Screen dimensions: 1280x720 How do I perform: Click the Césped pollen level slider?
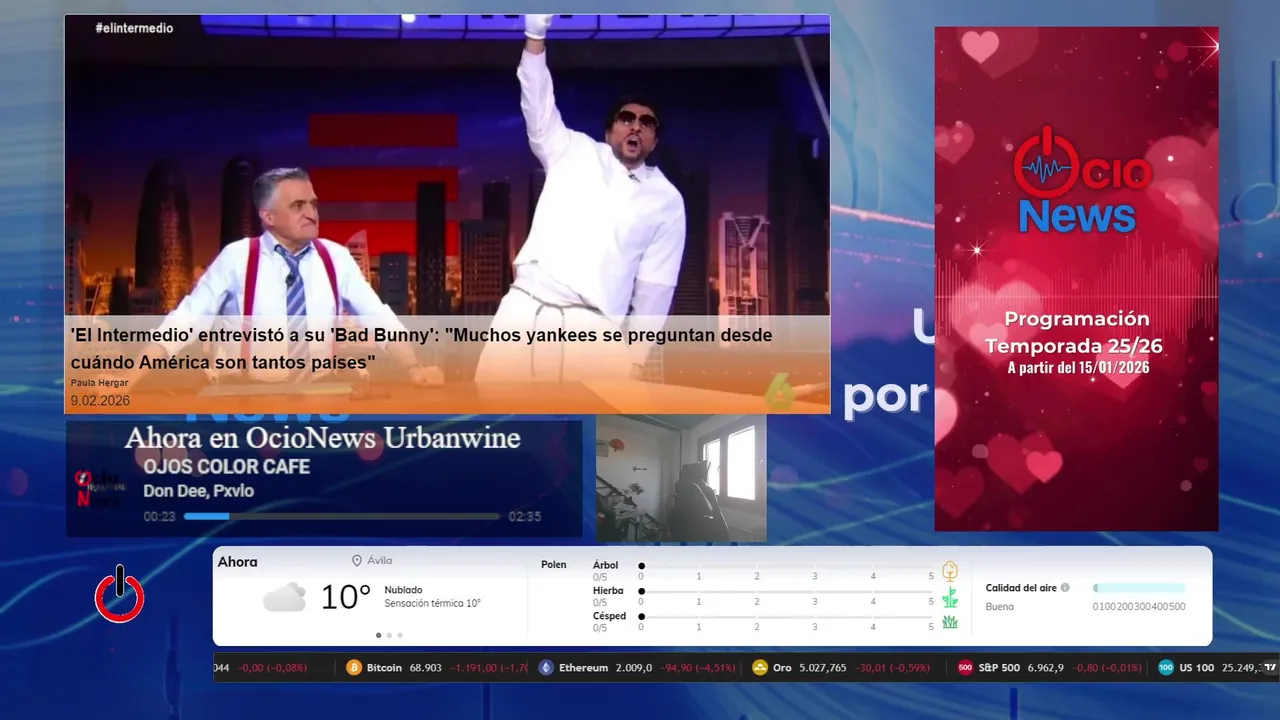[x=786, y=617]
